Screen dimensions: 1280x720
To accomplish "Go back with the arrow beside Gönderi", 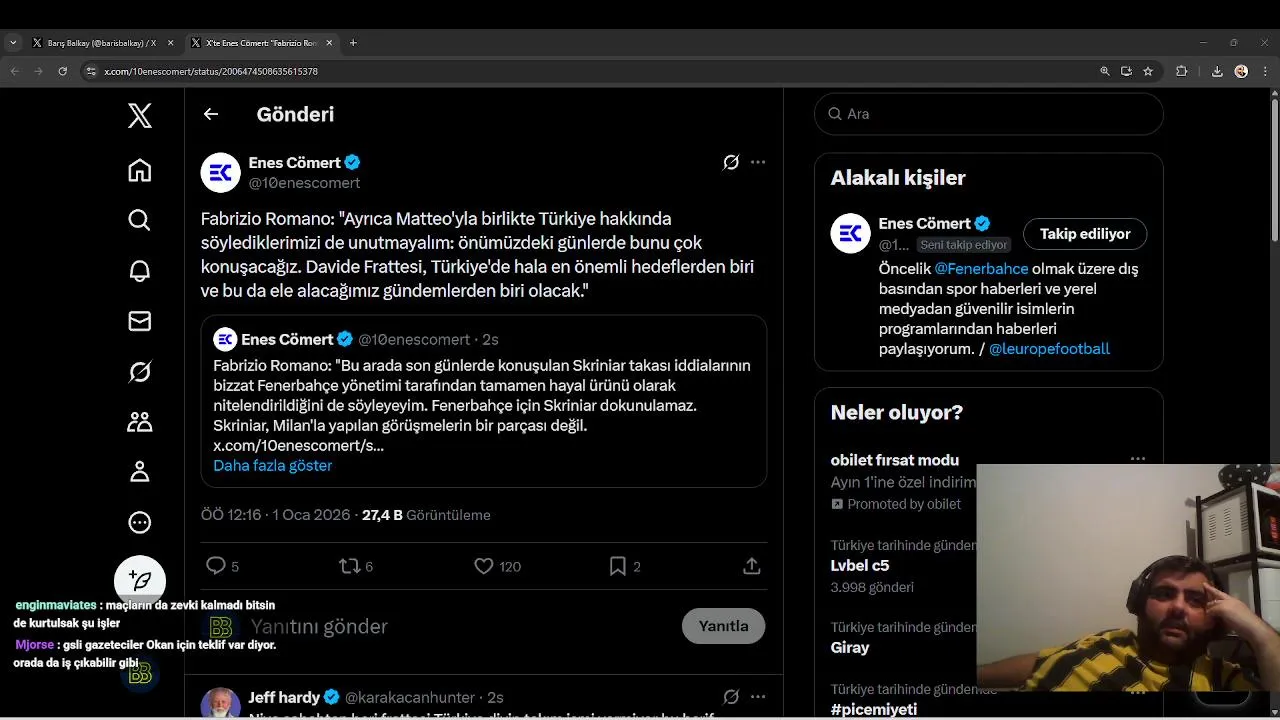I will pyautogui.click(x=211, y=114).
